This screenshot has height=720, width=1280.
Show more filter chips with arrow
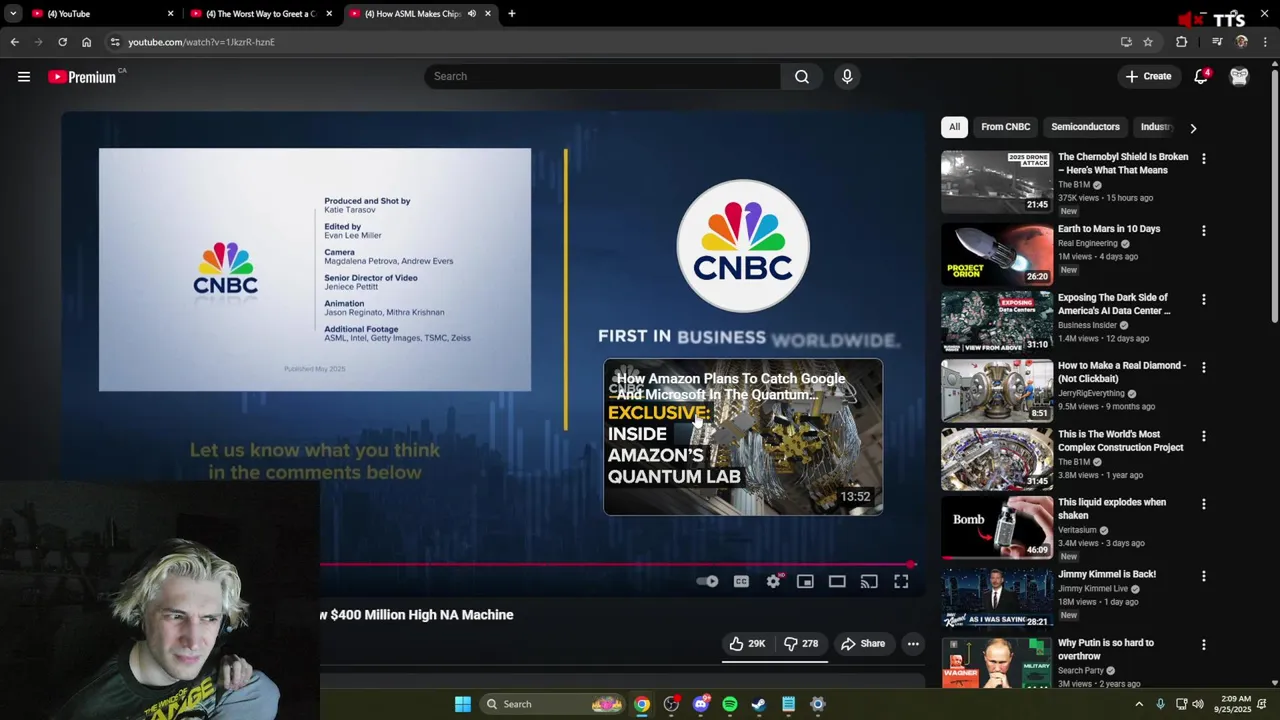[x=1193, y=128]
